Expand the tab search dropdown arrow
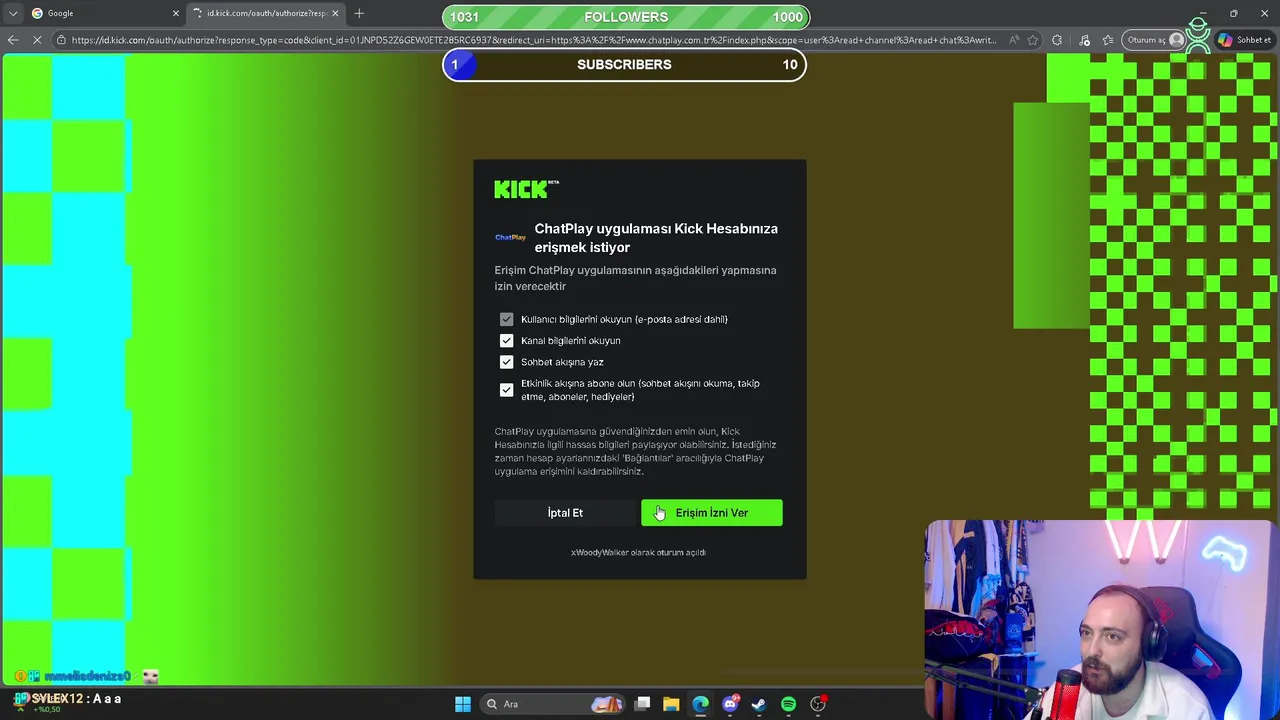The image size is (1280, 720). (x=13, y=13)
